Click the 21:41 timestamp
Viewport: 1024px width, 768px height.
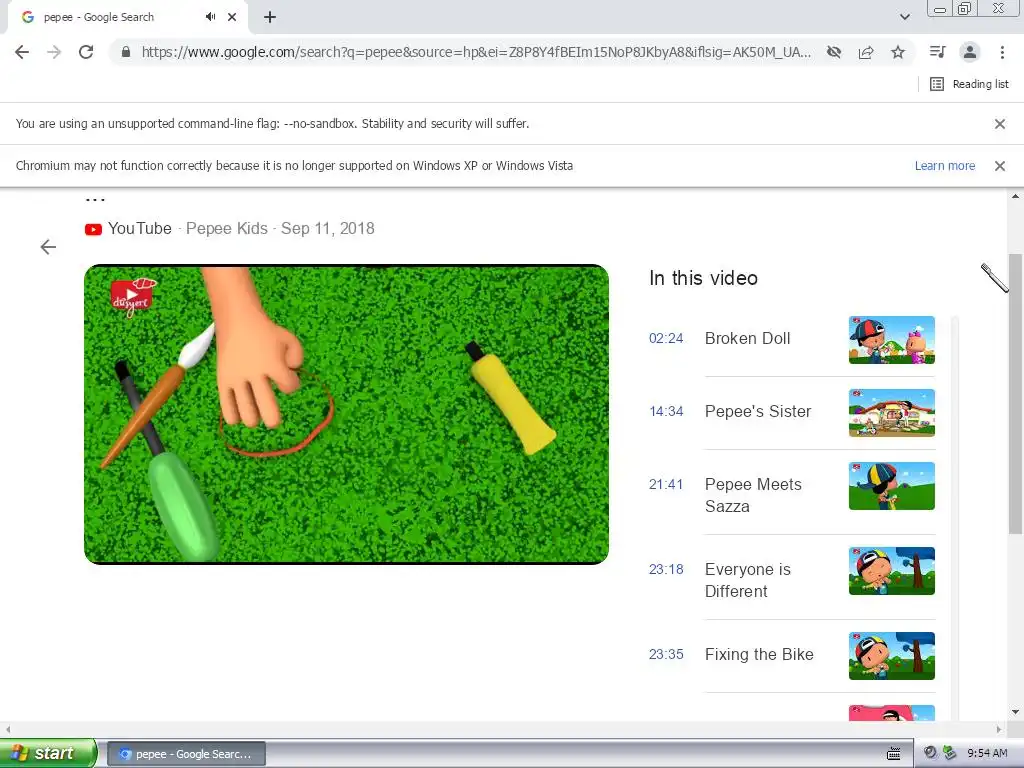[x=665, y=485]
